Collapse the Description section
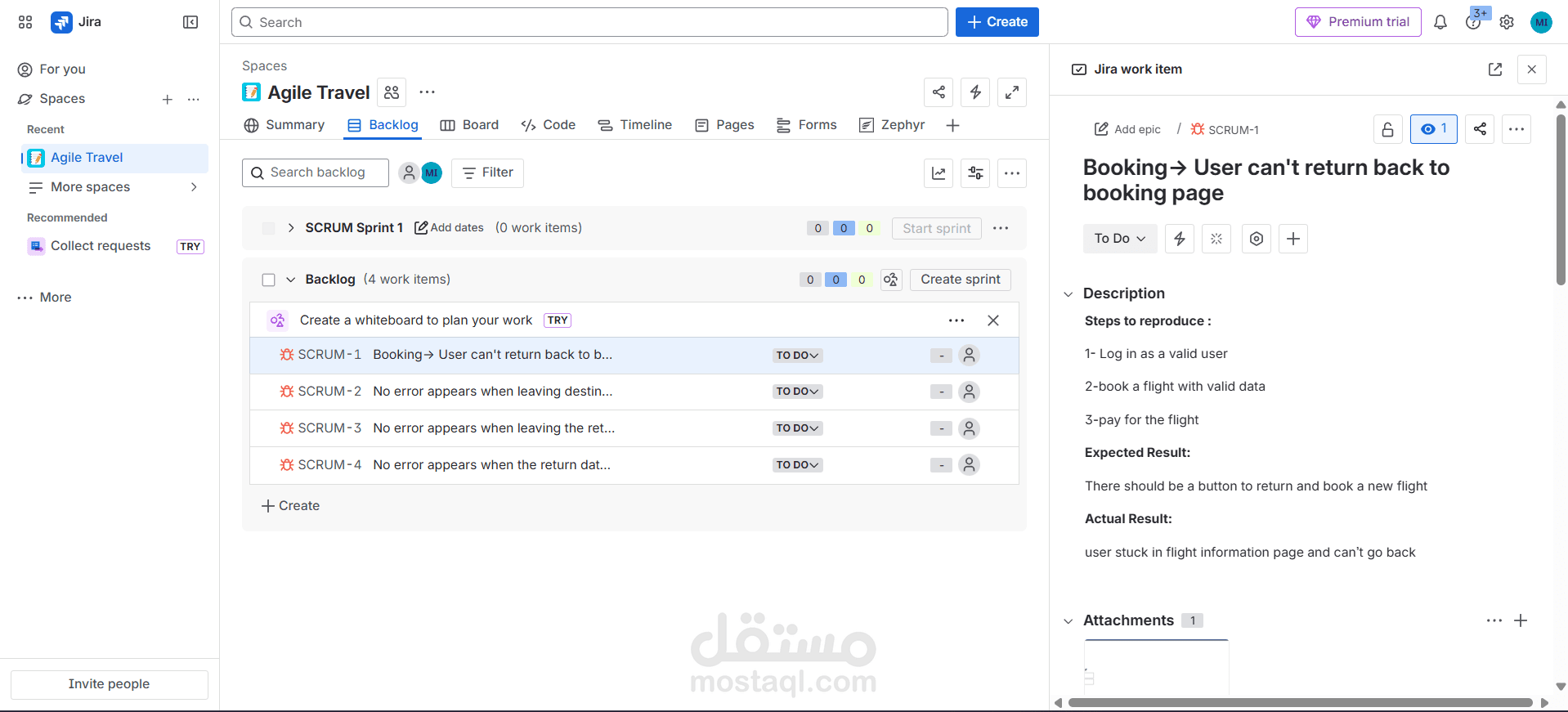 (x=1068, y=294)
